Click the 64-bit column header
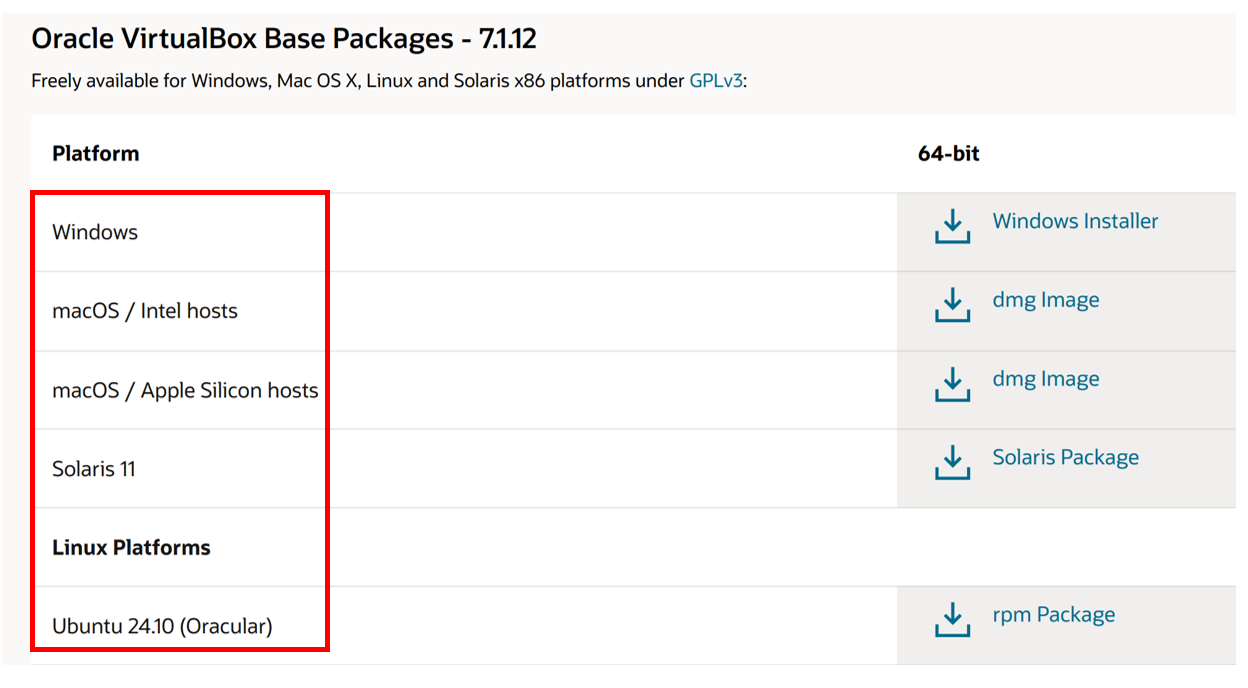 [948, 153]
